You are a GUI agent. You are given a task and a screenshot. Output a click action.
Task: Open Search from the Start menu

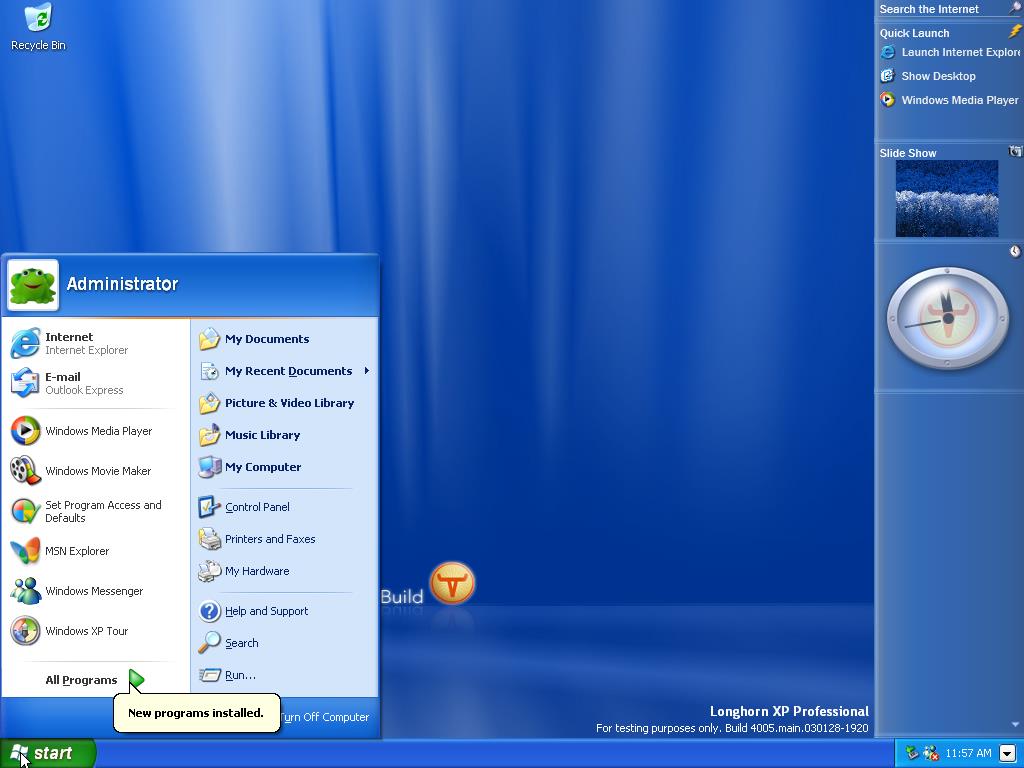click(x=285, y=643)
